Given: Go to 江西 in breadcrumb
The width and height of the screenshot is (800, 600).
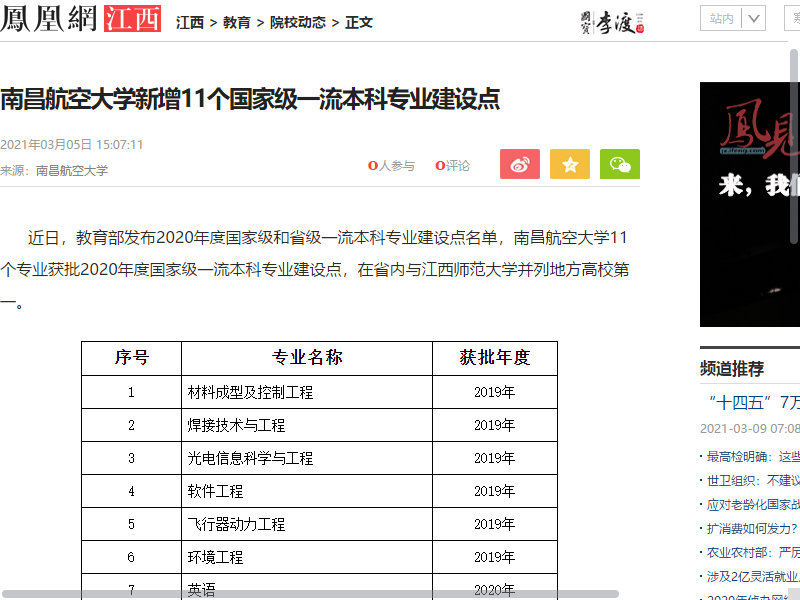Looking at the screenshot, I should click(x=189, y=22).
